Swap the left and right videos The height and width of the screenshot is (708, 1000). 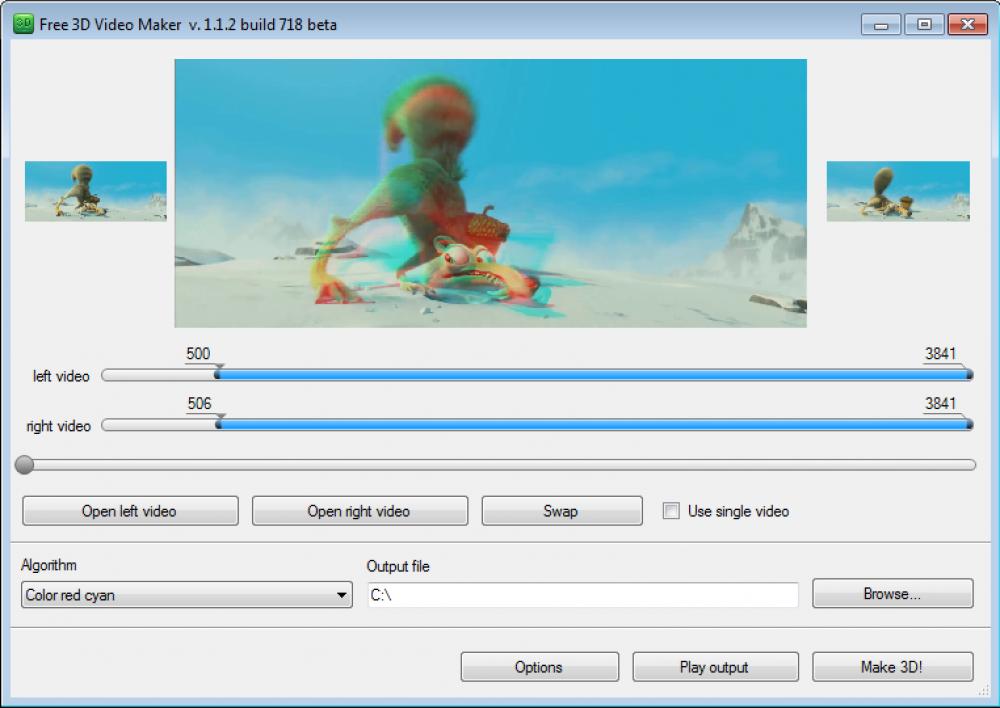561,510
